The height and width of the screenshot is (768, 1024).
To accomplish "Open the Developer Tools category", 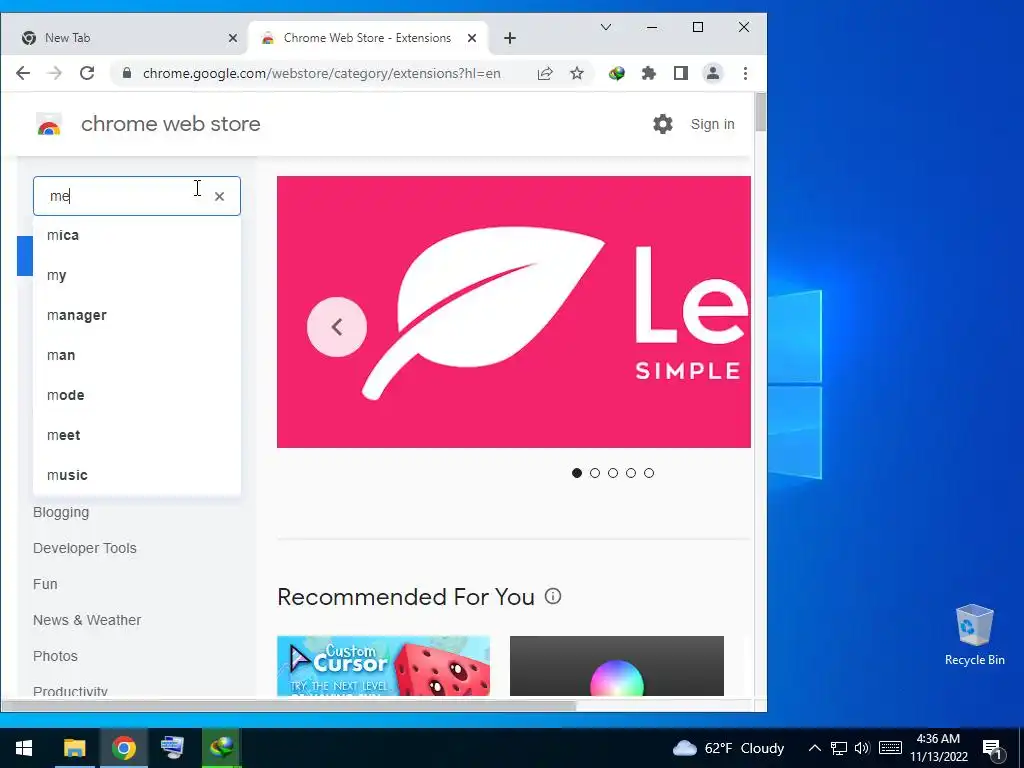I will tap(85, 548).
